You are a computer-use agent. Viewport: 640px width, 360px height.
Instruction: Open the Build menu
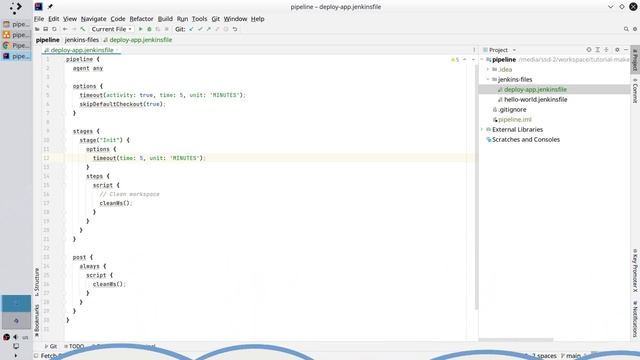point(165,19)
